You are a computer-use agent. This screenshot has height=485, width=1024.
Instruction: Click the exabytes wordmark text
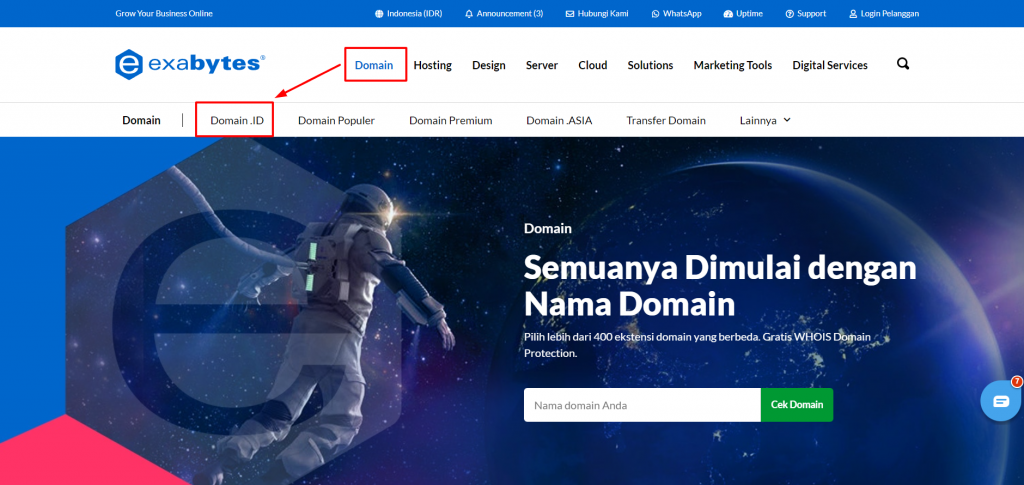click(x=206, y=64)
